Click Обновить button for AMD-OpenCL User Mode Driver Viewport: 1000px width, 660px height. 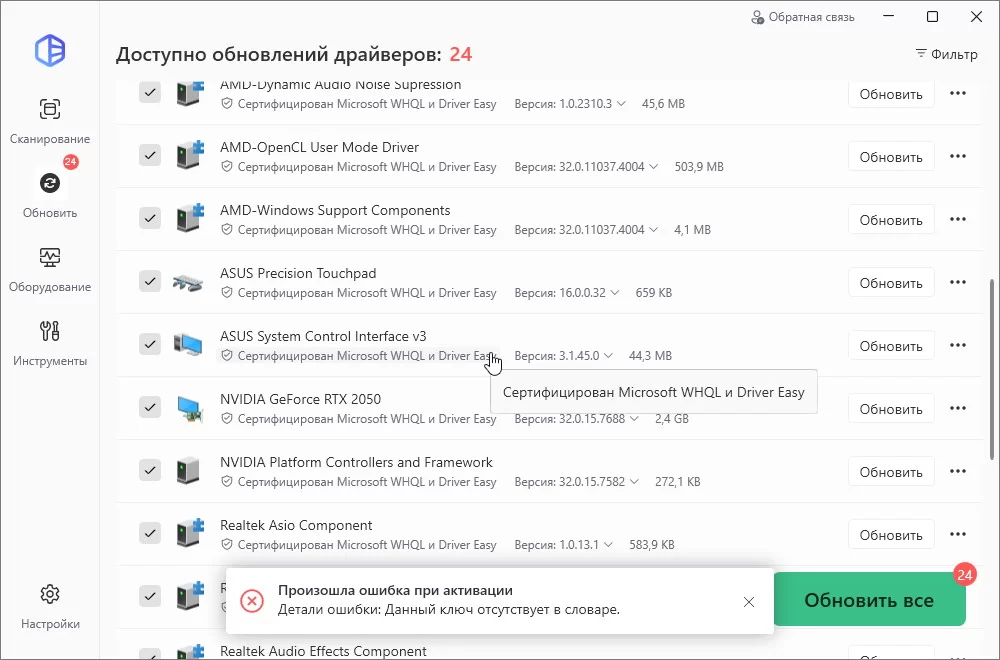891,157
